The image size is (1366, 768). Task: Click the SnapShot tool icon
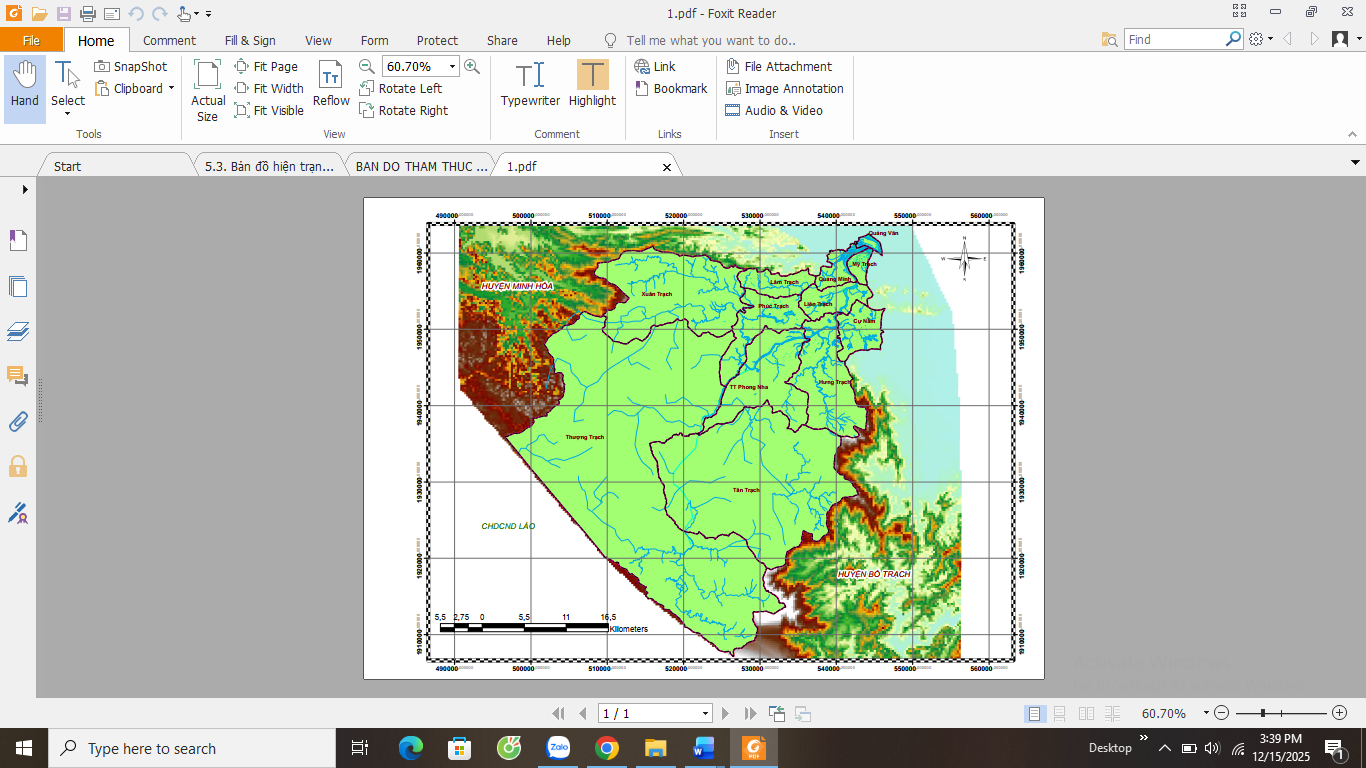103,67
